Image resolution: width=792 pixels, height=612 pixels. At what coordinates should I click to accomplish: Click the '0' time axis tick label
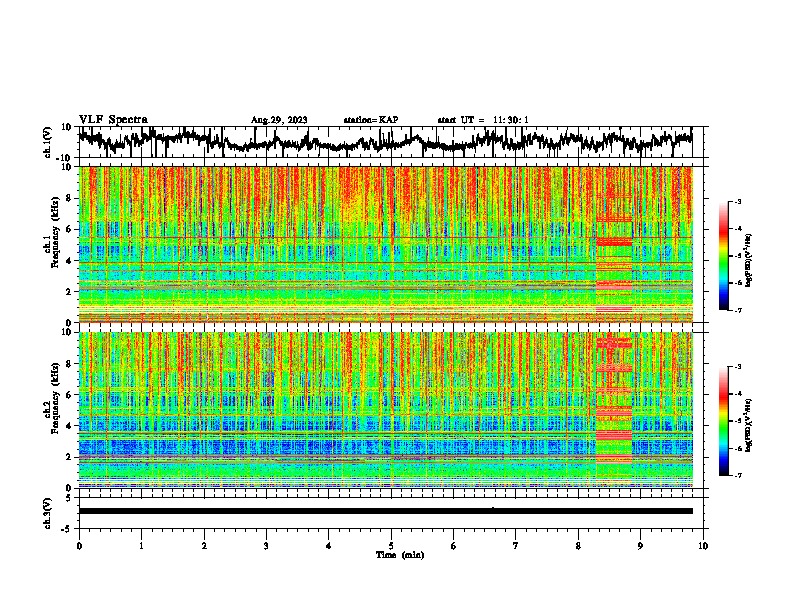(79, 546)
